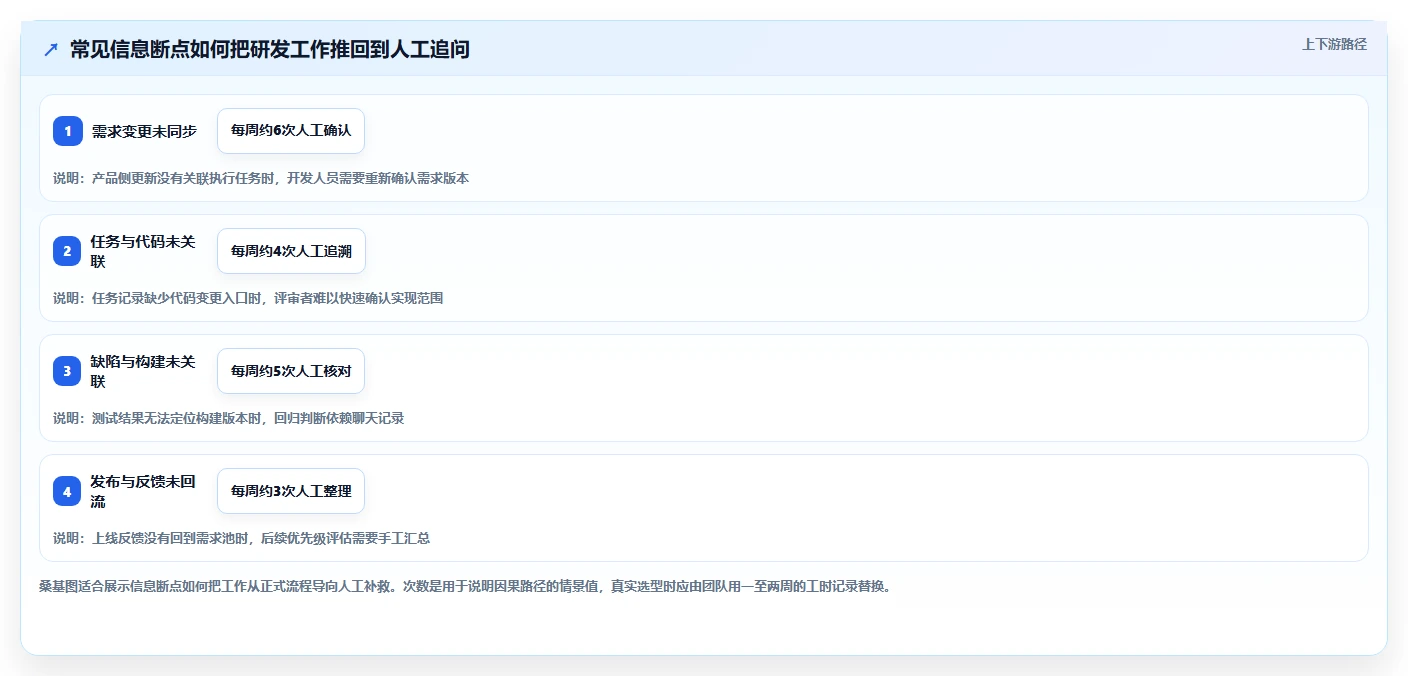Click the 每周约5次人工核对 pill

coord(291,371)
